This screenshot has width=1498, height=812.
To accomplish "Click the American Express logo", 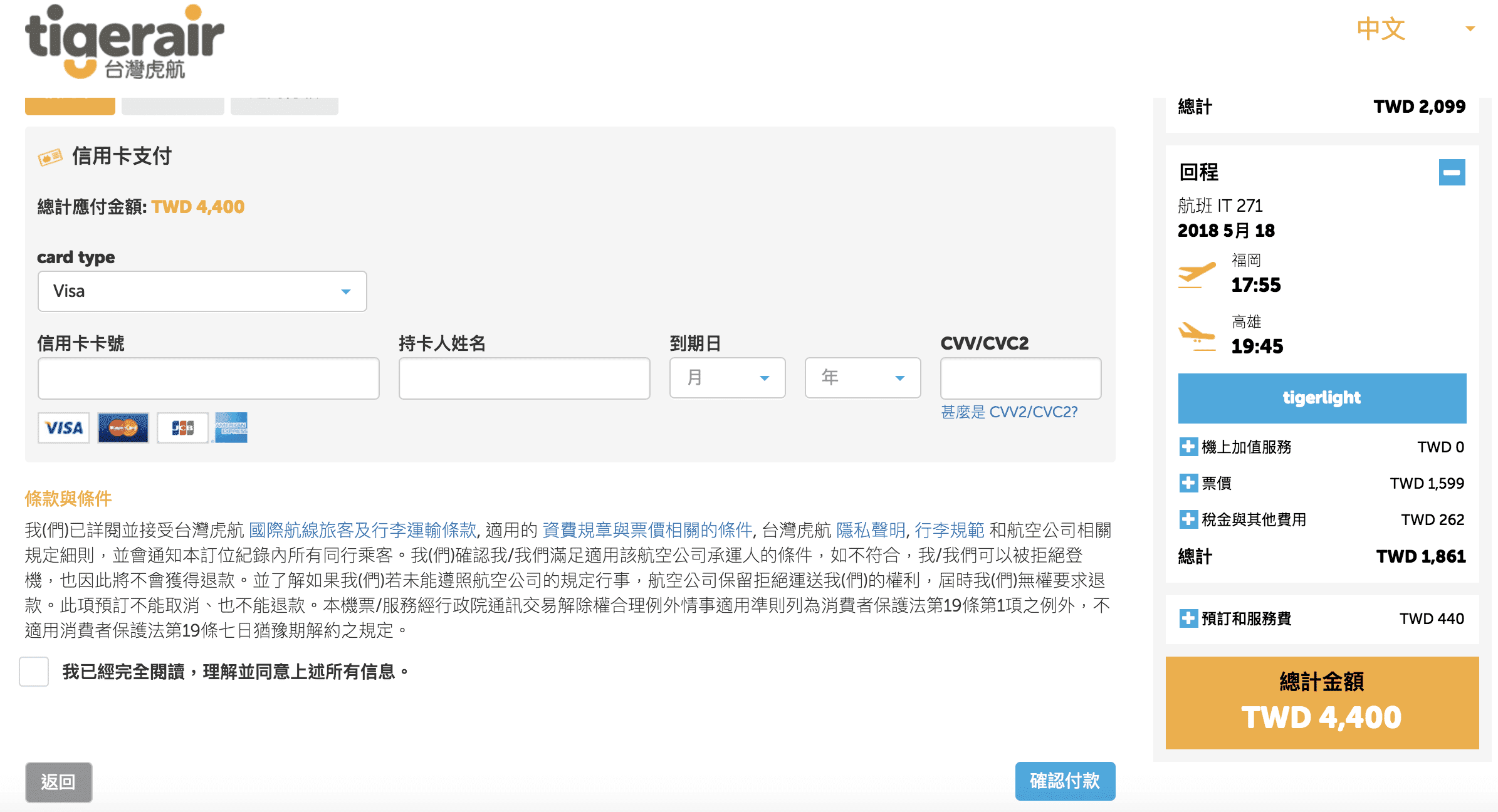I will point(231,428).
